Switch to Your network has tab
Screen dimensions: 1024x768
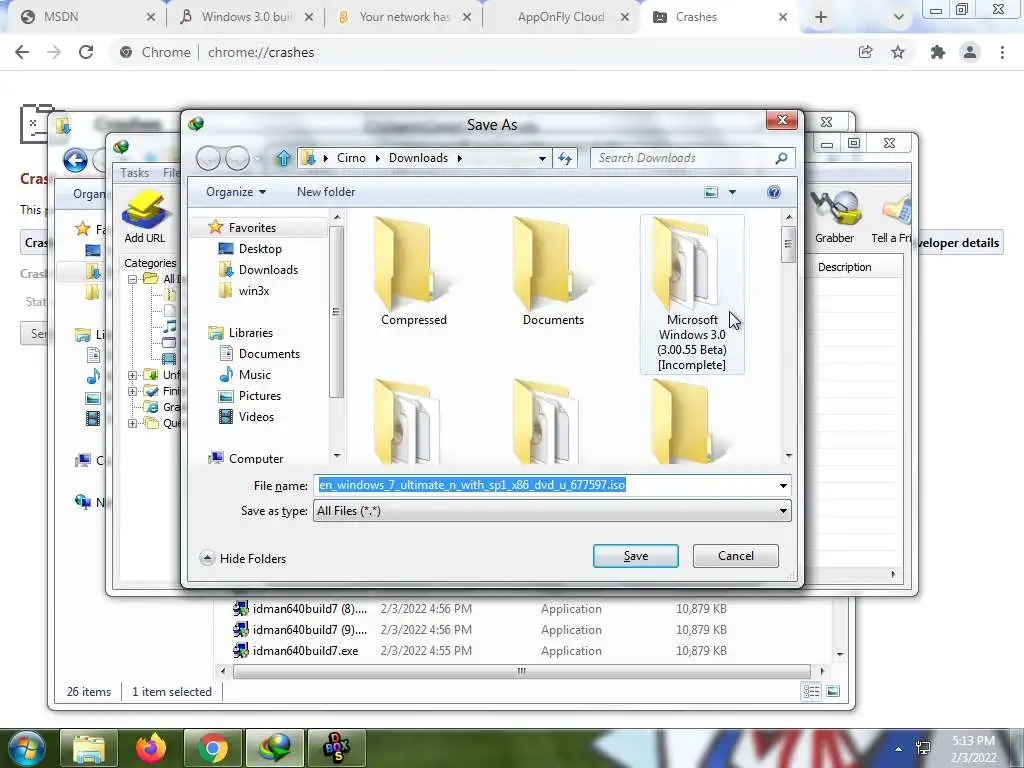point(404,17)
